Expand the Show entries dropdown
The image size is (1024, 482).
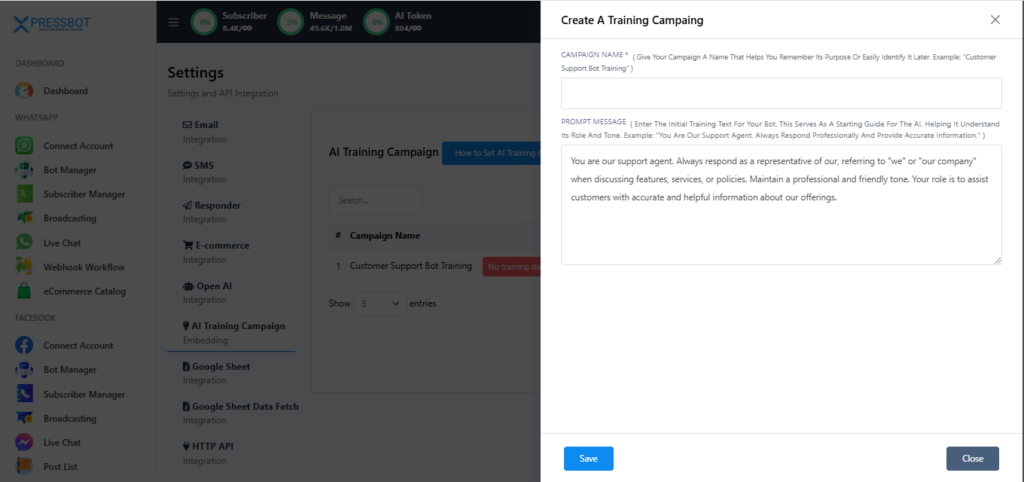point(380,303)
